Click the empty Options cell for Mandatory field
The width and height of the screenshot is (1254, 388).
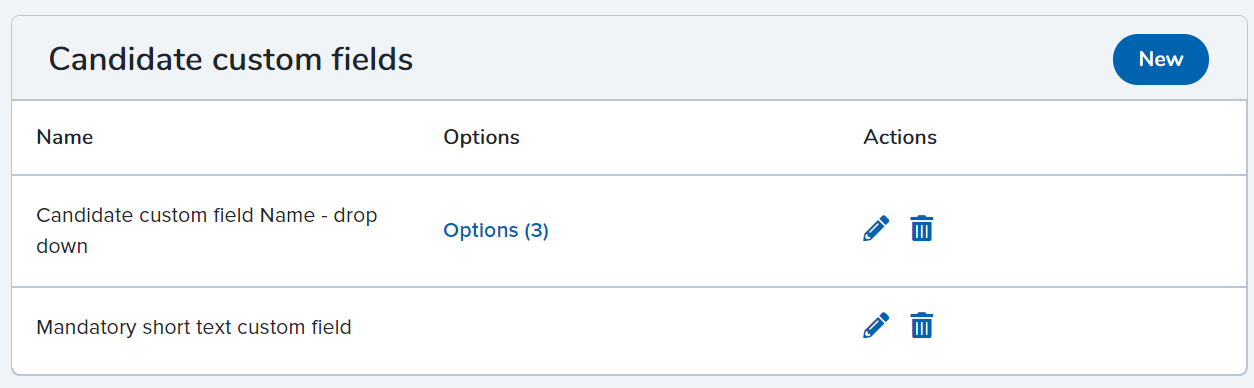pos(640,327)
